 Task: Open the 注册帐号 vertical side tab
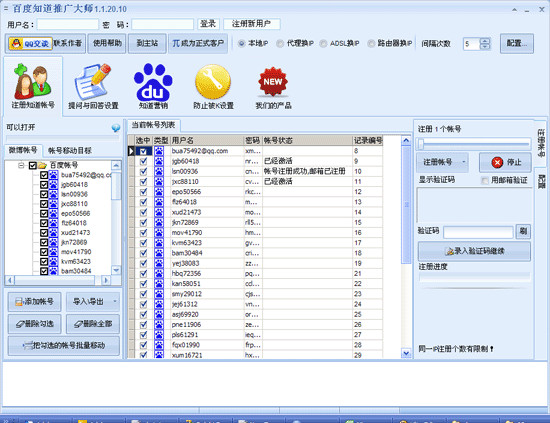(x=541, y=142)
